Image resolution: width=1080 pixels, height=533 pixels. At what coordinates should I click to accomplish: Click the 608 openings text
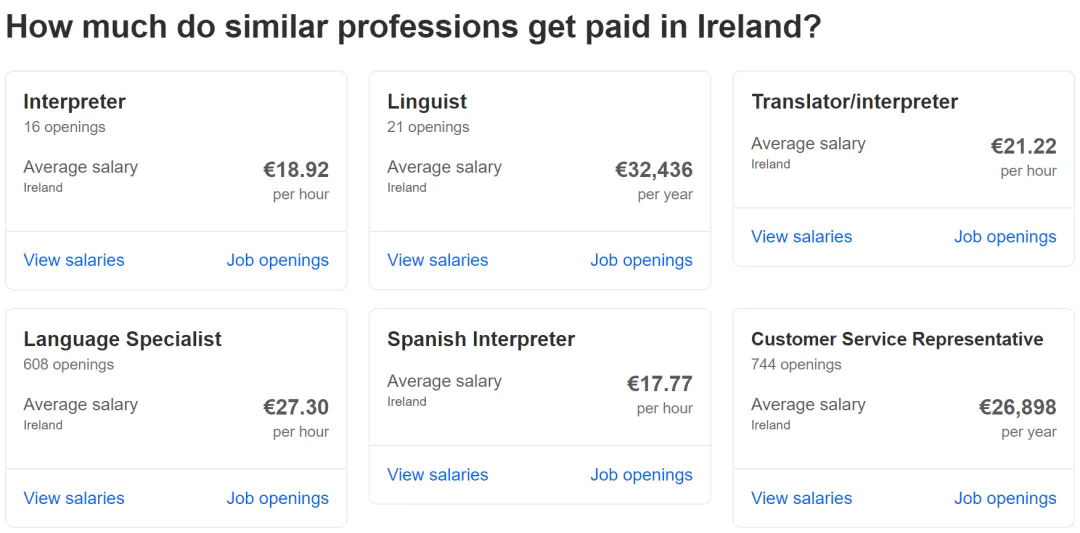69,365
